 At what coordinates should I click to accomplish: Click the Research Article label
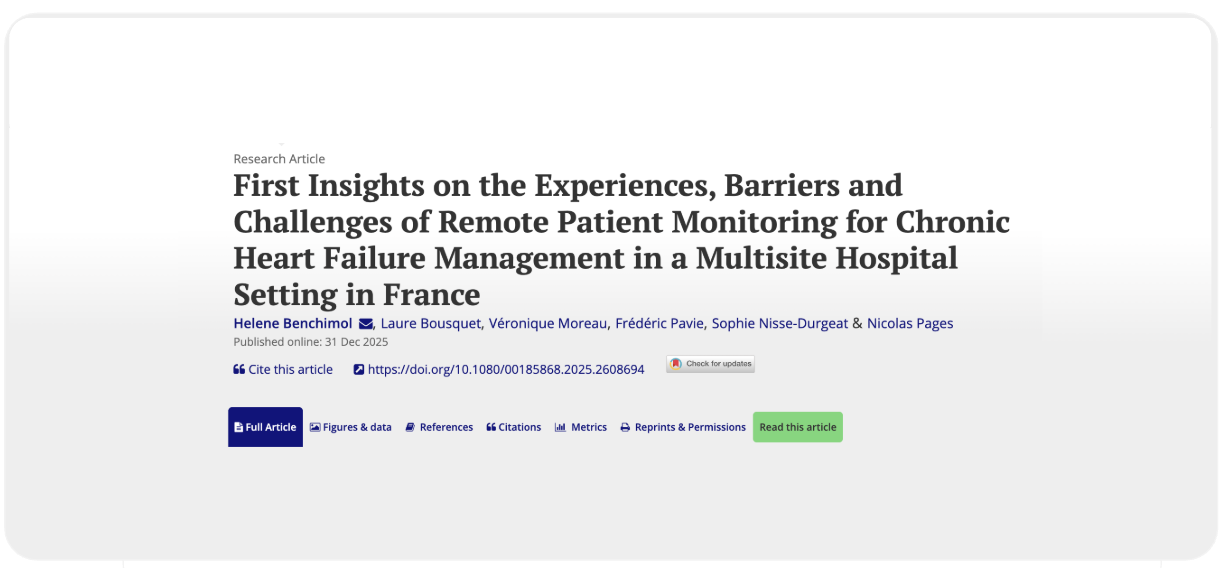point(279,159)
